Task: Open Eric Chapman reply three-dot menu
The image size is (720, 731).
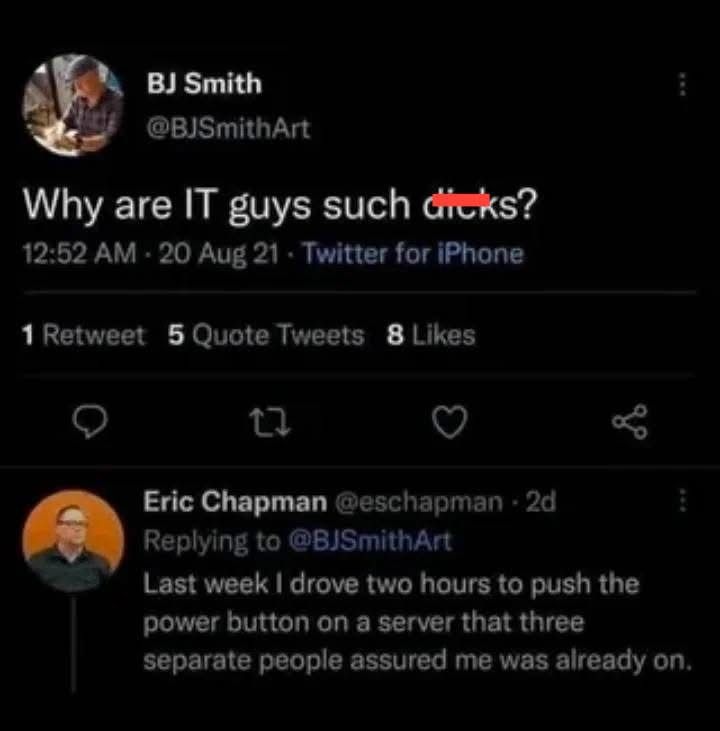Action: (x=683, y=502)
